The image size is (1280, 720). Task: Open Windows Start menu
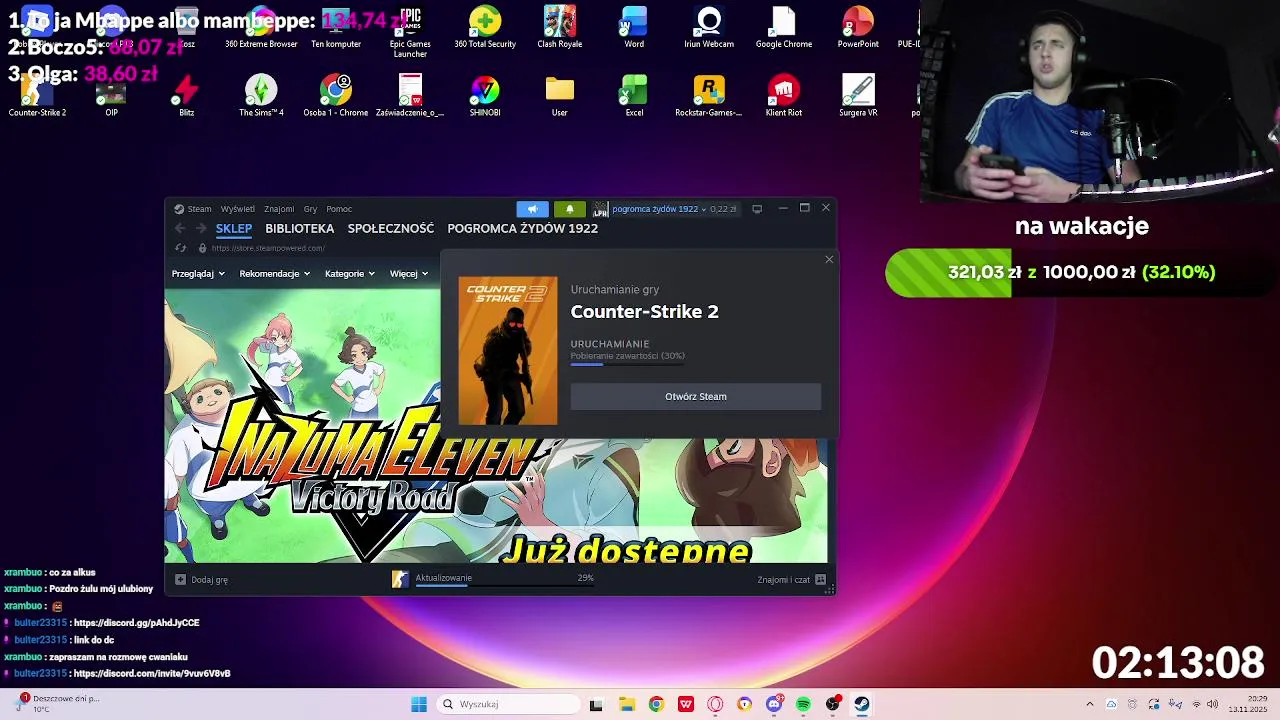419,704
